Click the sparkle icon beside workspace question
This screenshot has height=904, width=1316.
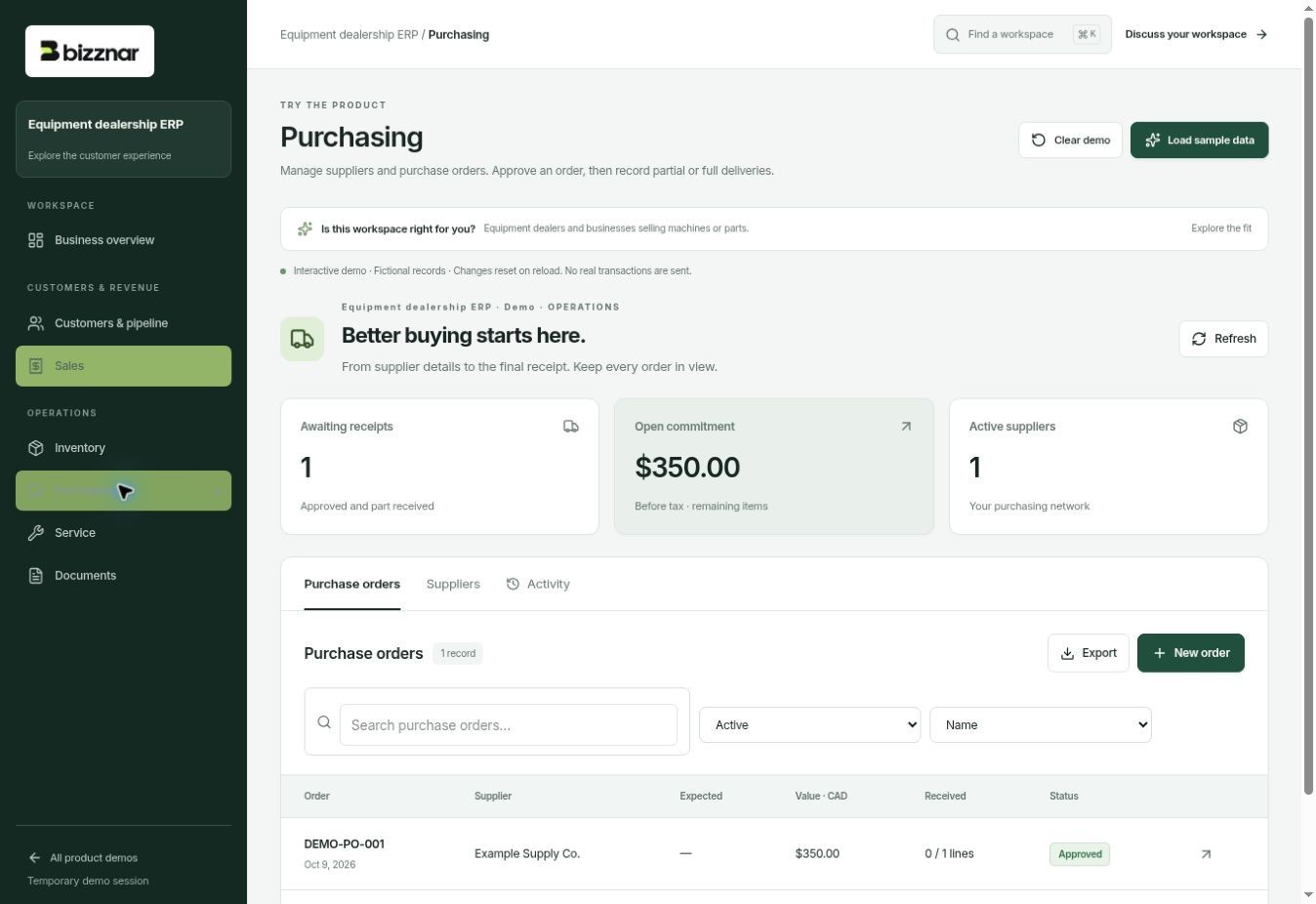[x=305, y=228]
